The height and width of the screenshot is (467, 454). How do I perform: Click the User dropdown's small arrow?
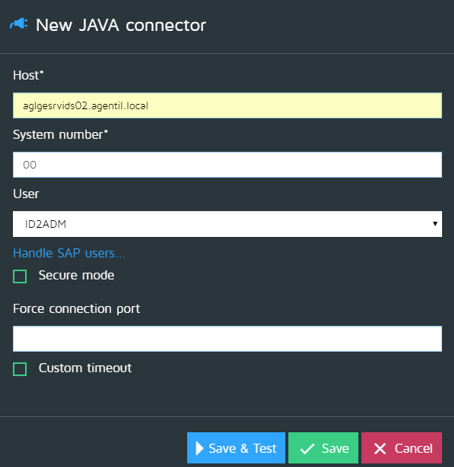(435, 224)
